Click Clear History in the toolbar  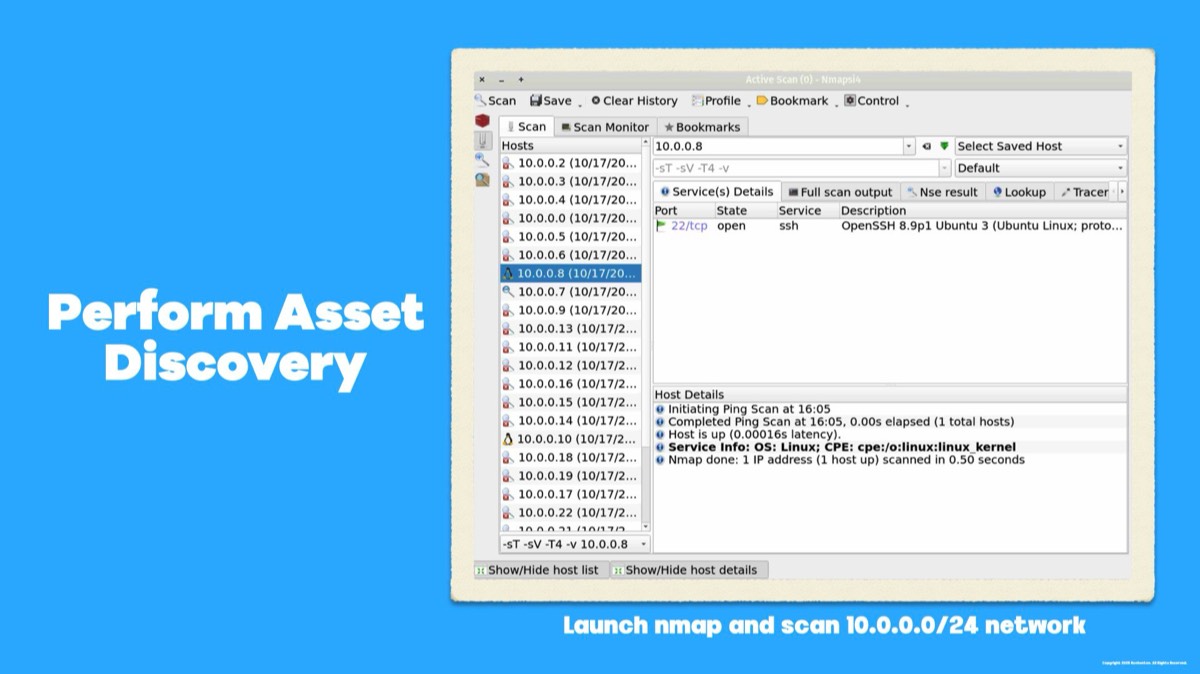tap(634, 101)
